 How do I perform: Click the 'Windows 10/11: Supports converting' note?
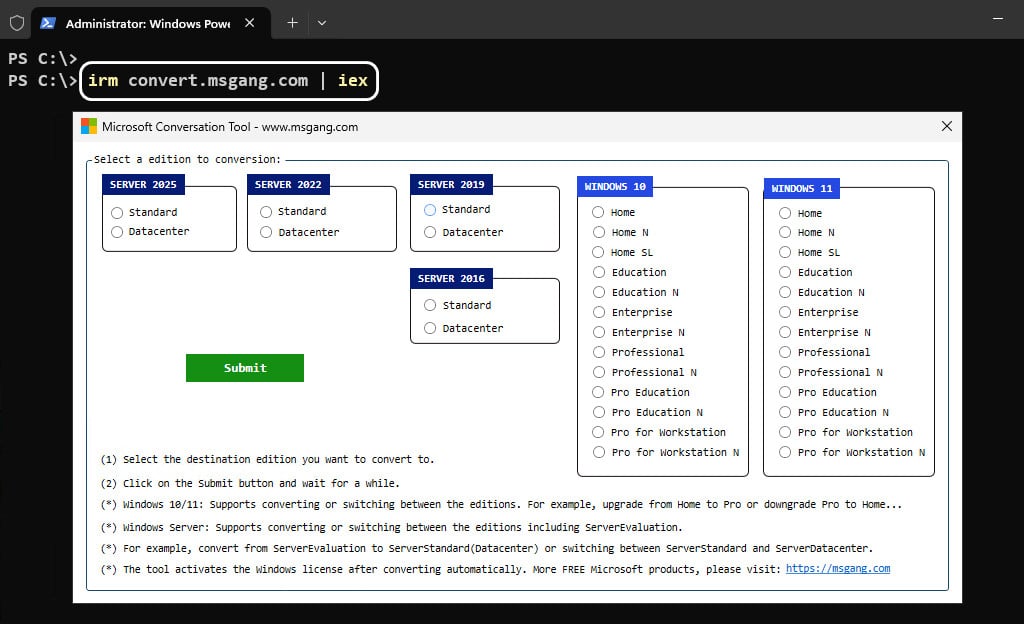point(501,505)
